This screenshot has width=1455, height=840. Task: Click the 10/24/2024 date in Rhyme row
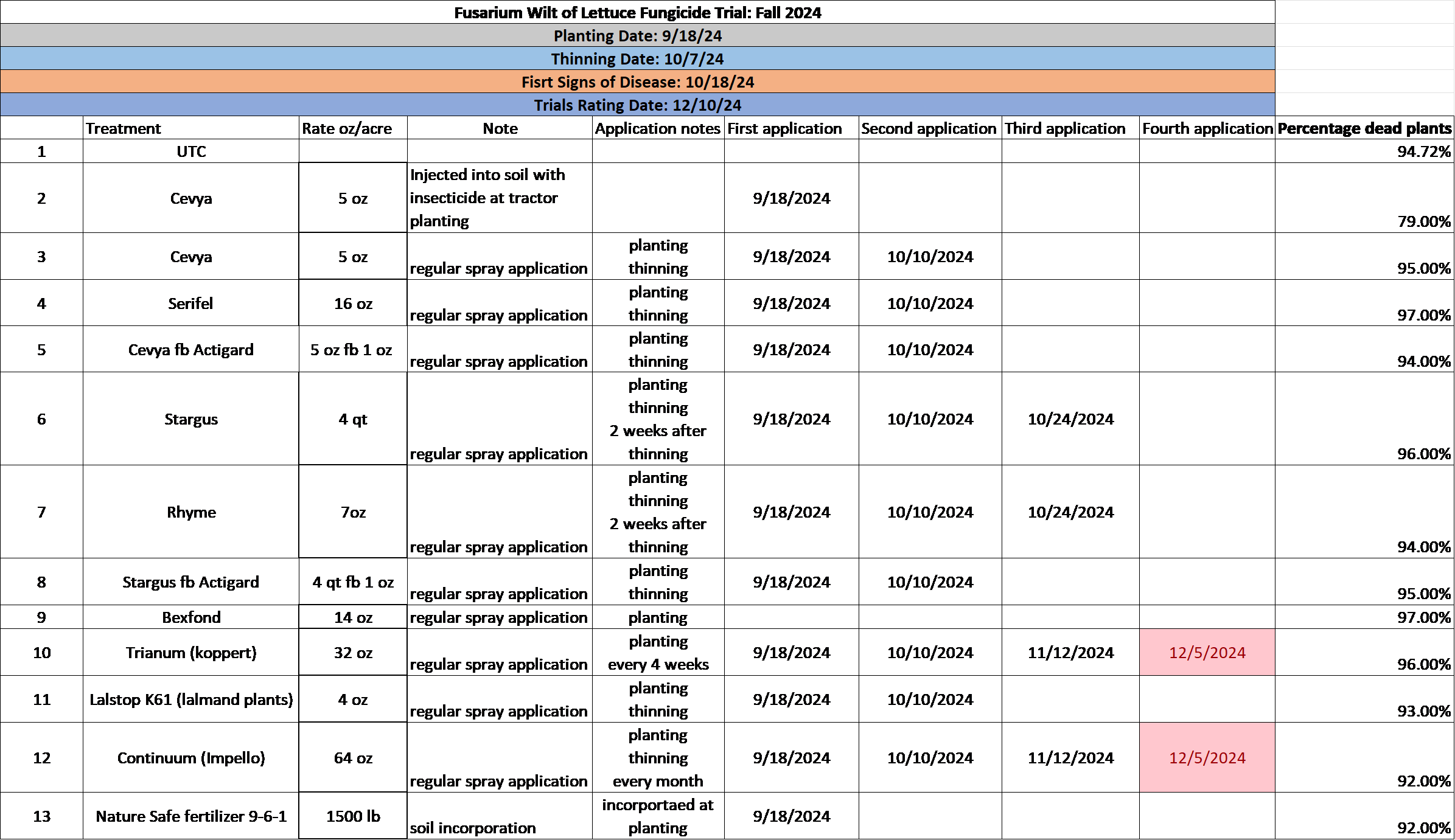point(1070,512)
